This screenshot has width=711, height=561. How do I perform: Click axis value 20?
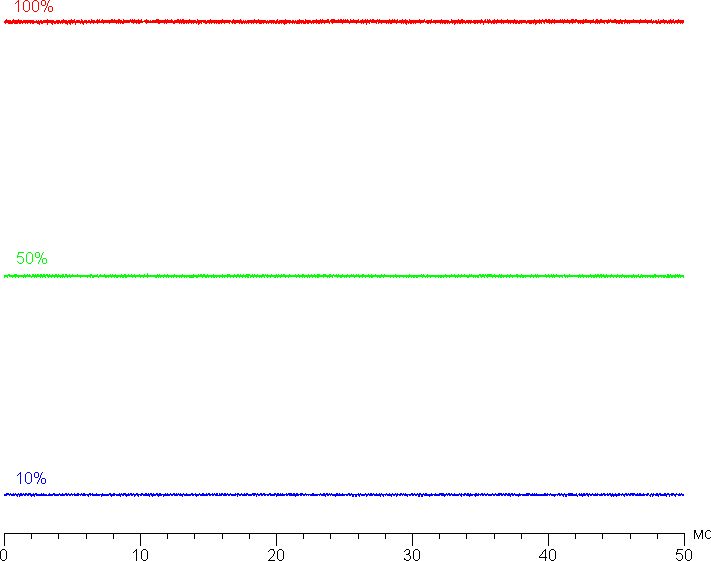click(276, 555)
